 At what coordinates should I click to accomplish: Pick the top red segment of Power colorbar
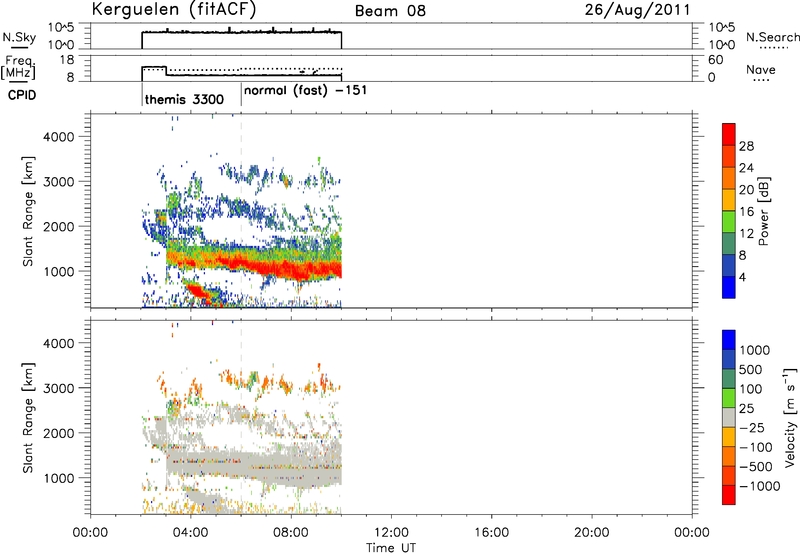tap(729, 134)
